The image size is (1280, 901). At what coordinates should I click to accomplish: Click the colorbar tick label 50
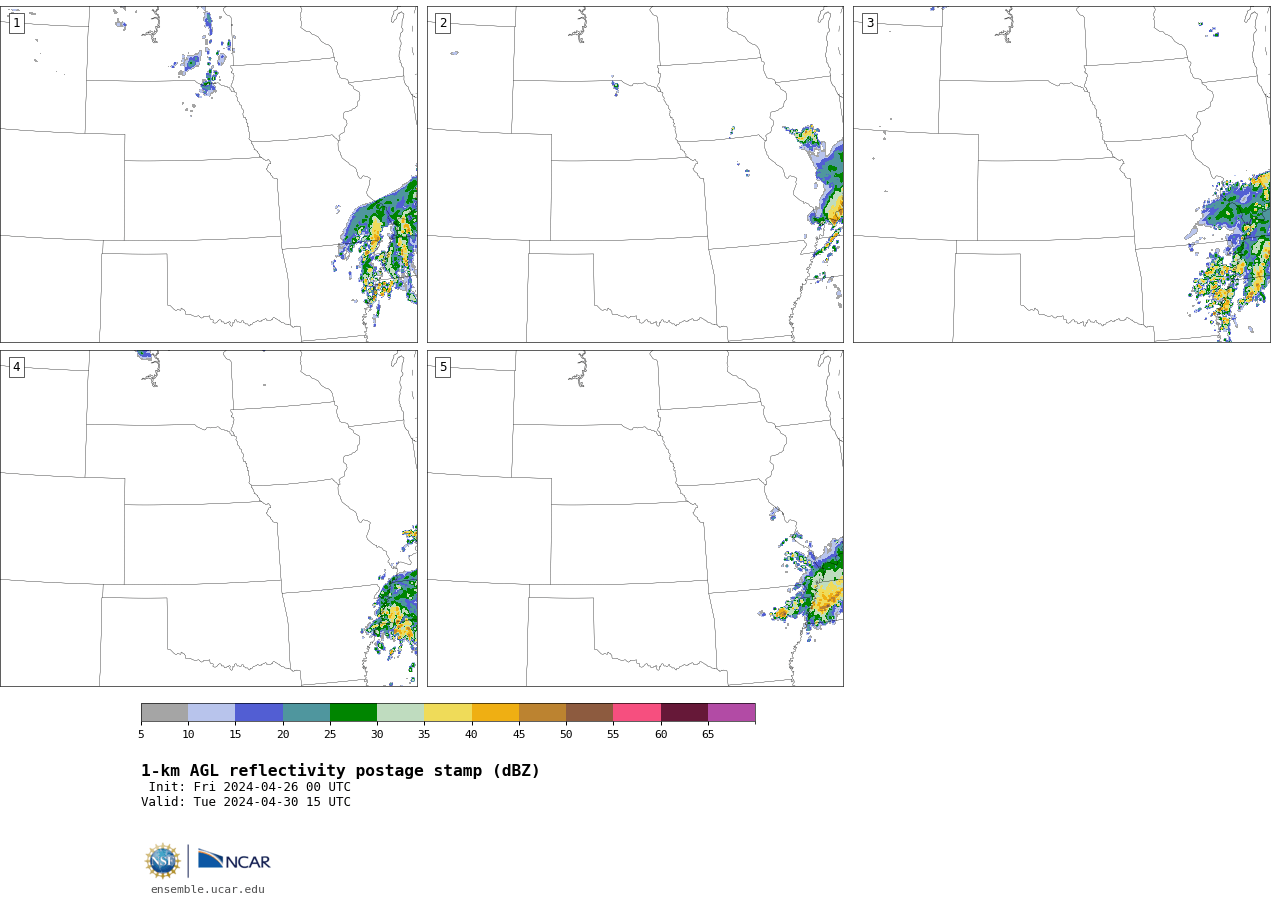566,735
